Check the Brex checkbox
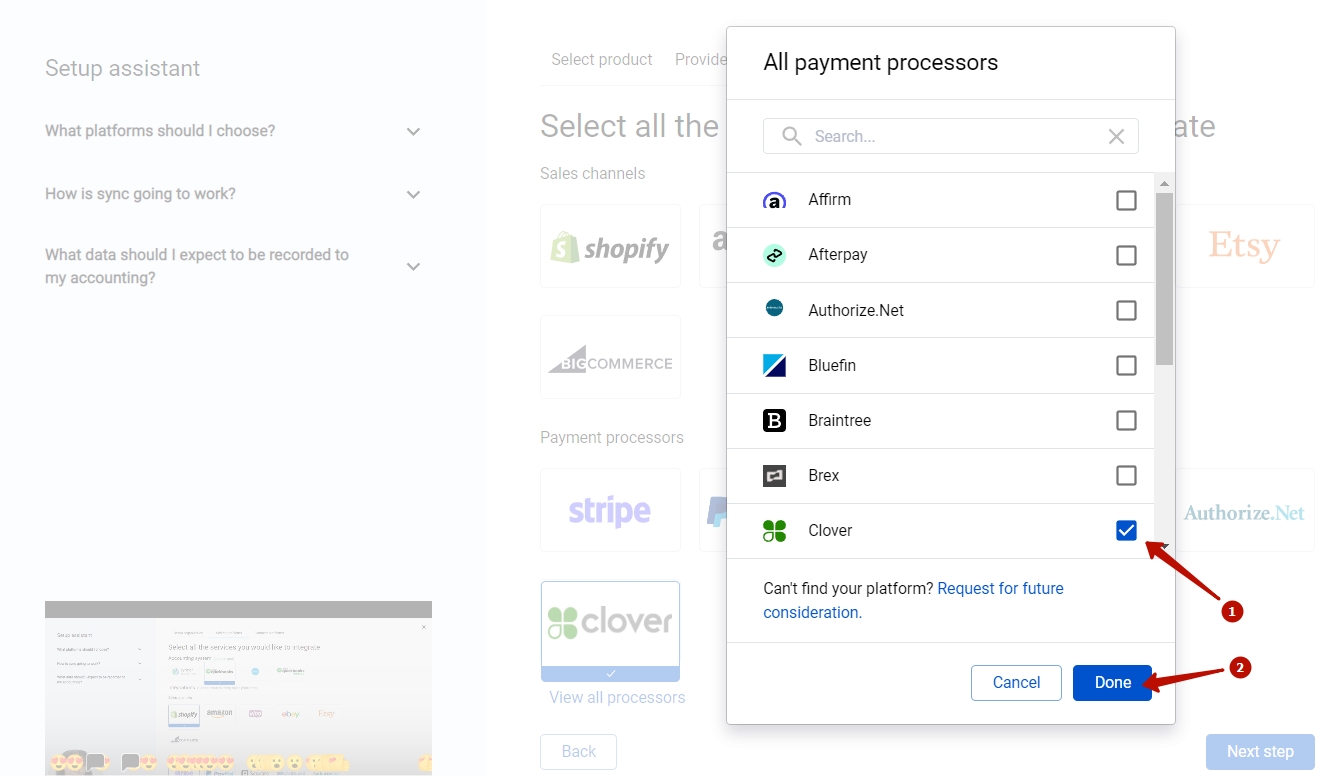This screenshot has width=1327, height=776. (1127, 475)
